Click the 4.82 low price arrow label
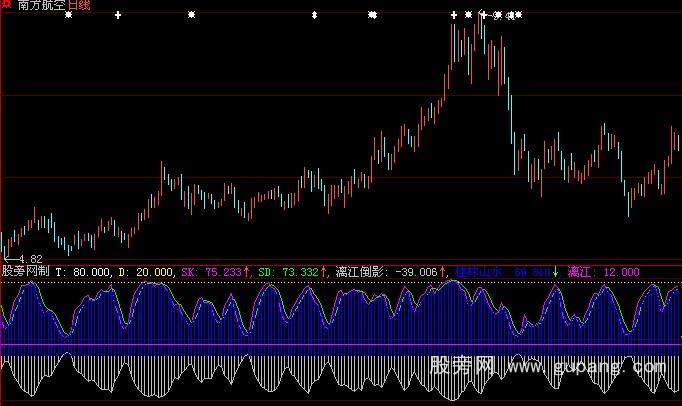682x406 pixels. click(18, 258)
